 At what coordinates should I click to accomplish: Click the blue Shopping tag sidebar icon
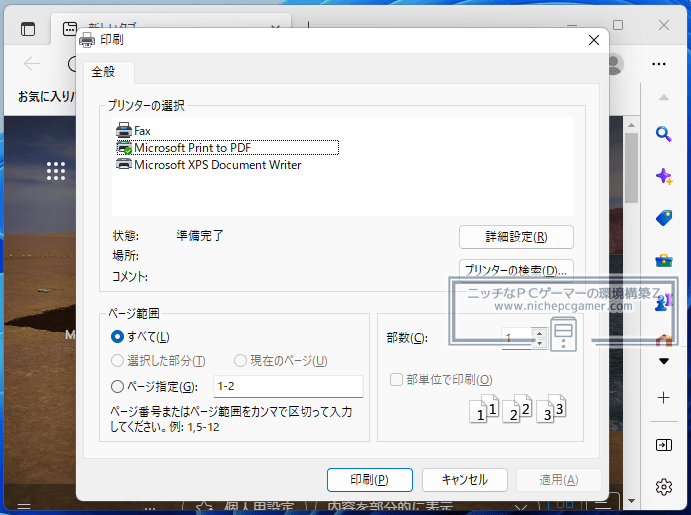tap(663, 218)
